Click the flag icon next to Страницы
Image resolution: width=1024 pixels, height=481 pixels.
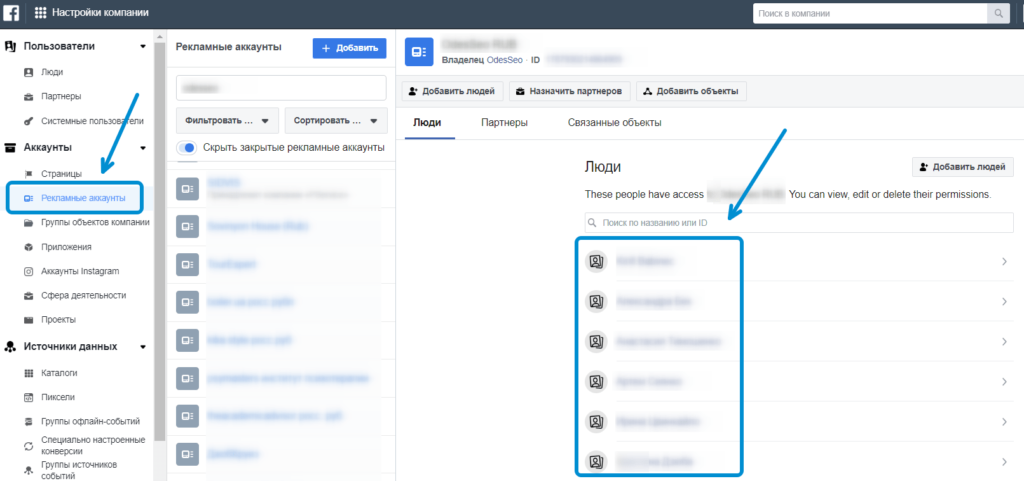tap(28, 174)
